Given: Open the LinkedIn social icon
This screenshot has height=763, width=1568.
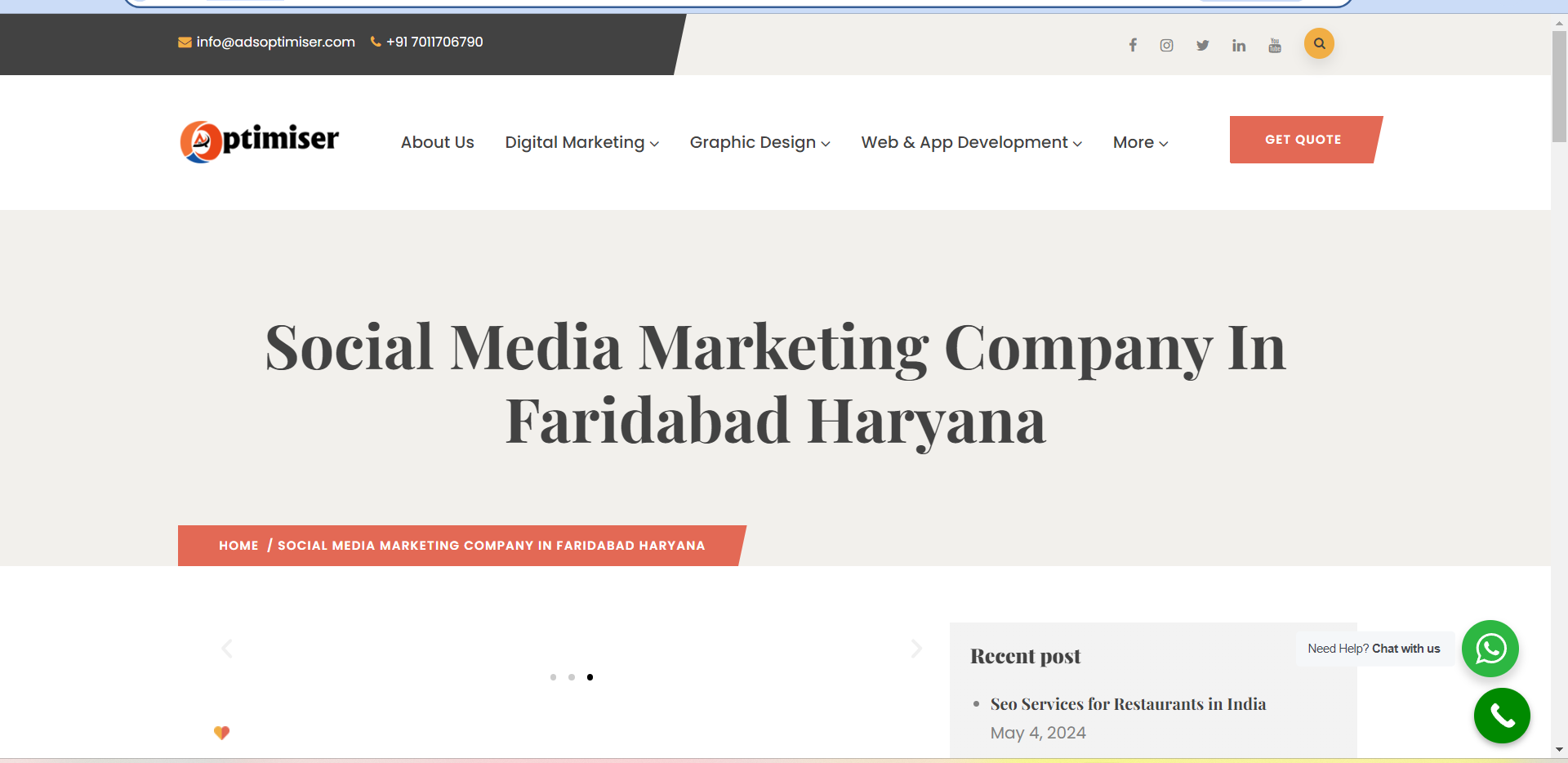Looking at the screenshot, I should point(1239,45).
